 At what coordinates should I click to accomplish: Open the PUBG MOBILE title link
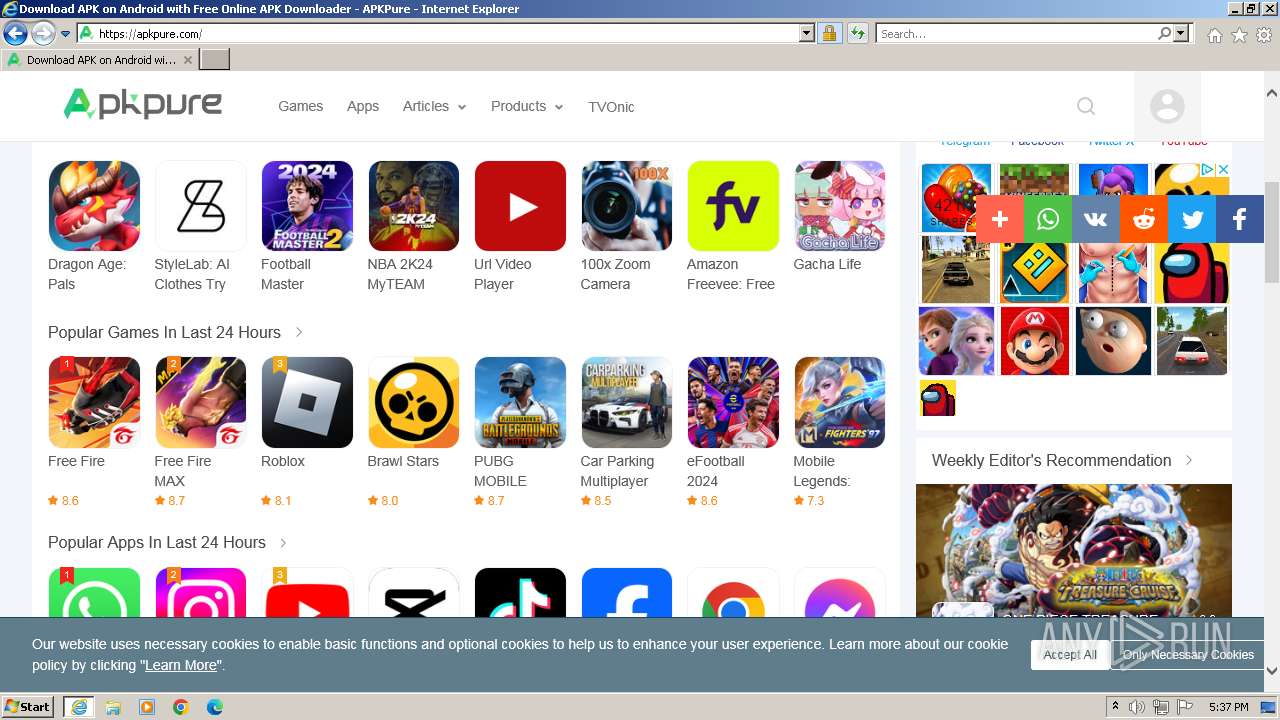coord(500,471)
